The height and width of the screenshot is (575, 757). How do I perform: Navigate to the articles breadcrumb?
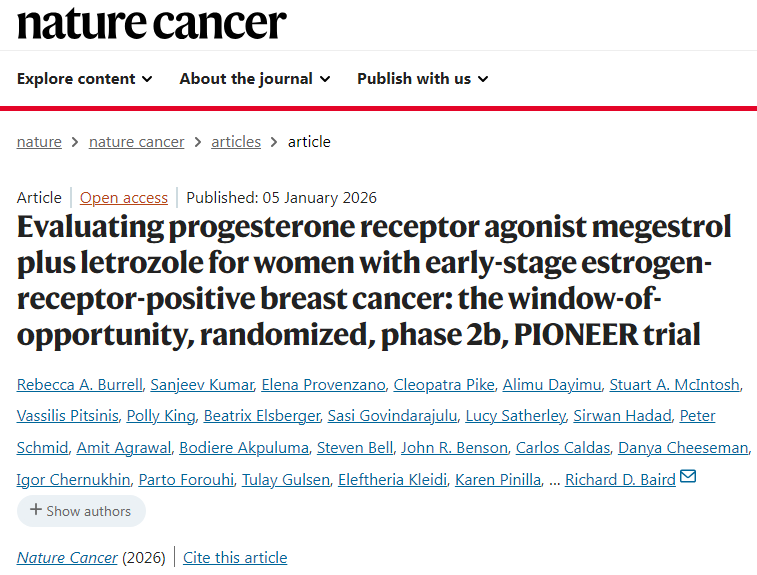(236, 142)
